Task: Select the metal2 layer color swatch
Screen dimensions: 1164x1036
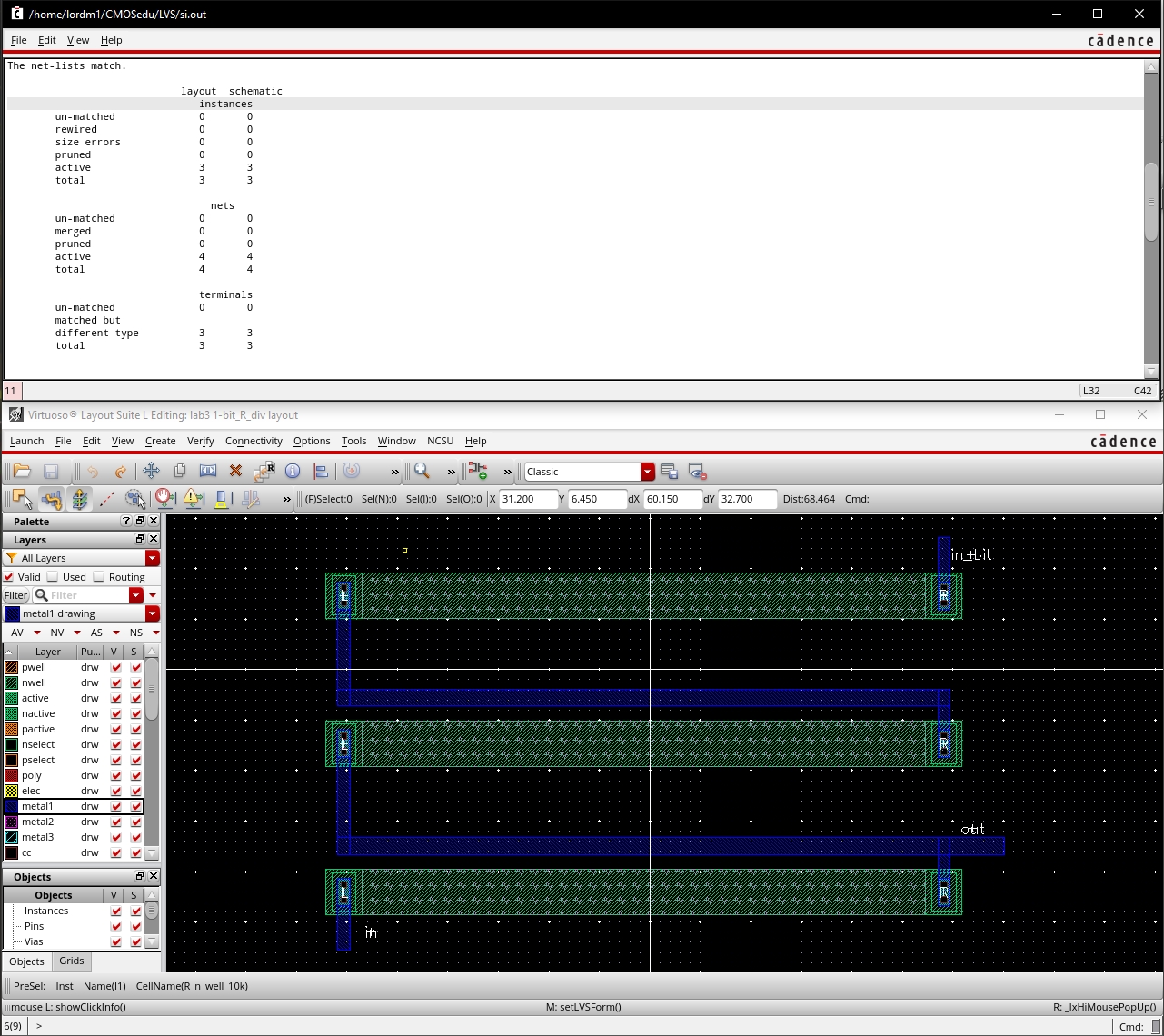Action: tap(11, 822)
